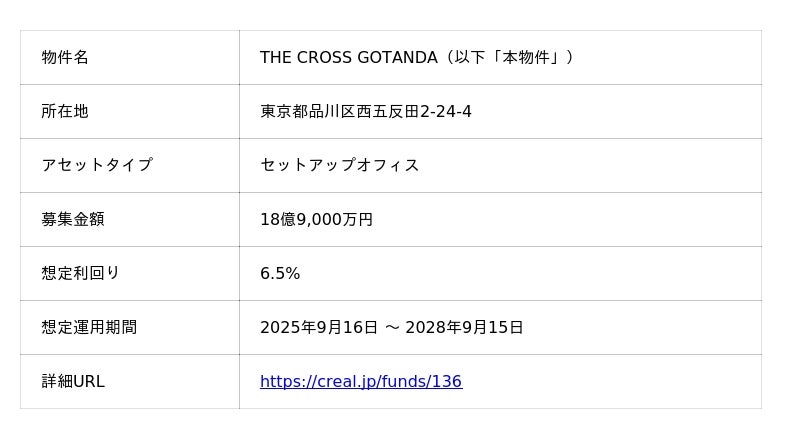
Task: Select the 所在地 row label
Action: (65, 111)
